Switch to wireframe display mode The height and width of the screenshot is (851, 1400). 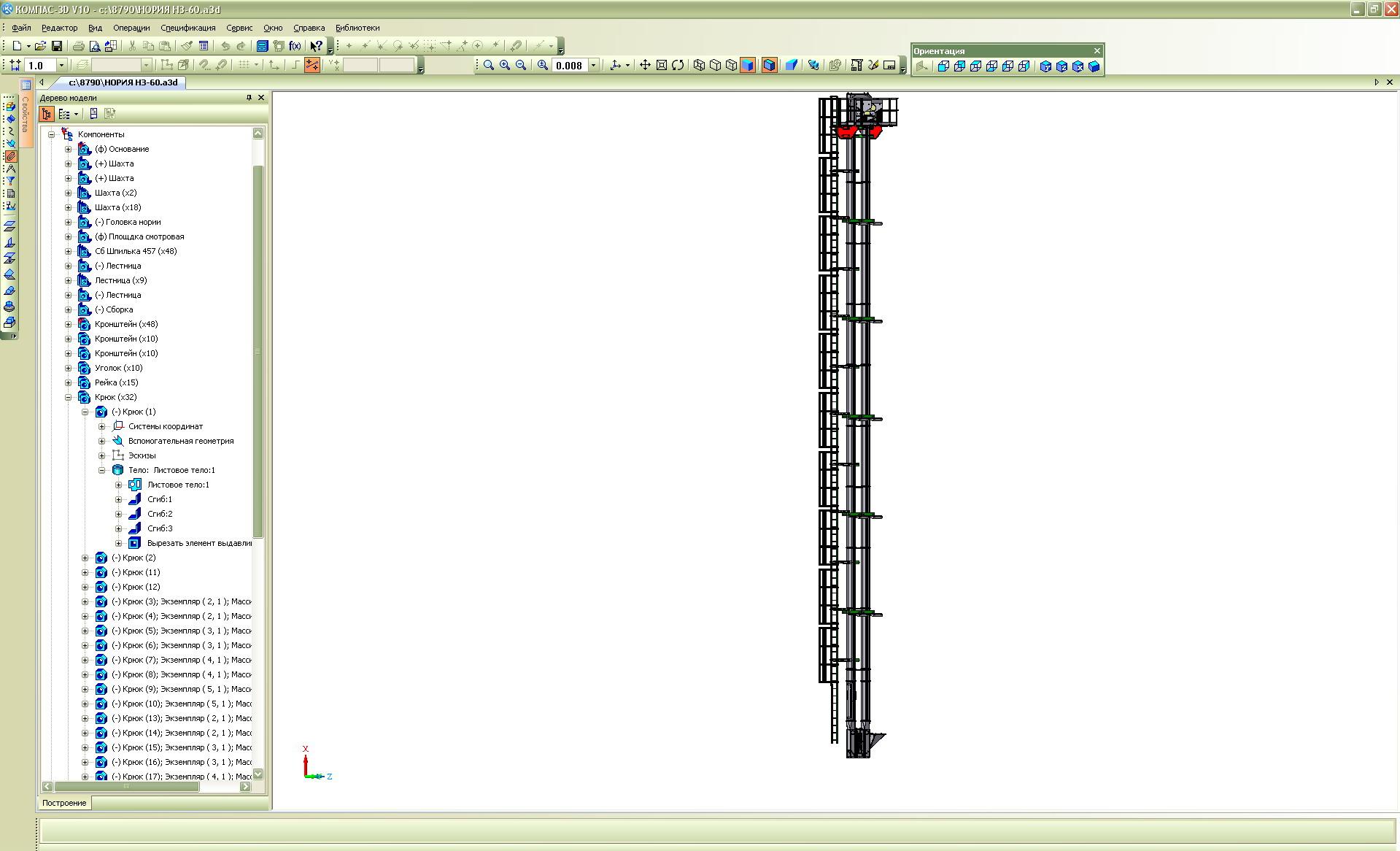pyautogui.click(x=699, y=65)
